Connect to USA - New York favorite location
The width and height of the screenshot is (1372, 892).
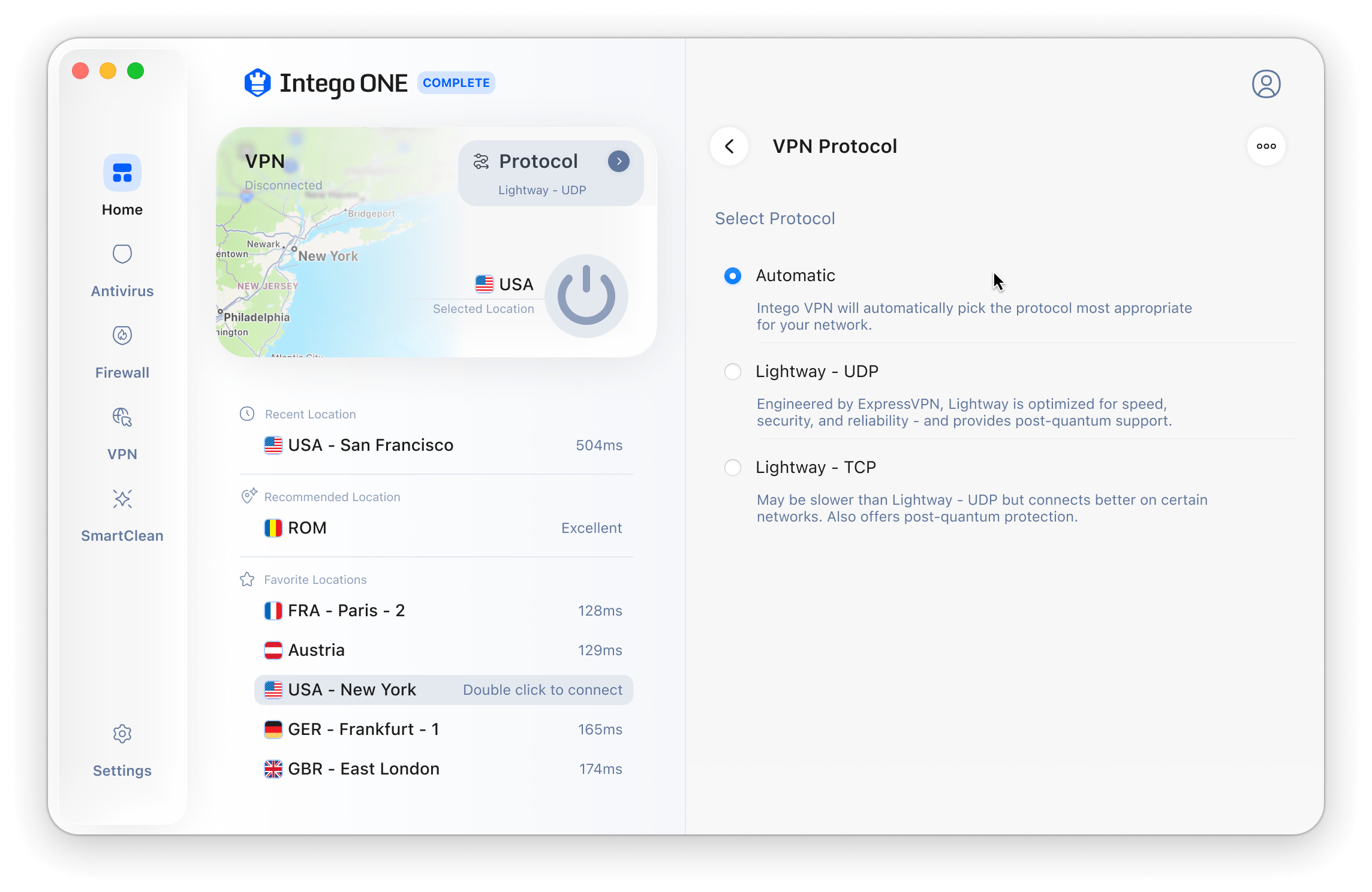[352, 689]
